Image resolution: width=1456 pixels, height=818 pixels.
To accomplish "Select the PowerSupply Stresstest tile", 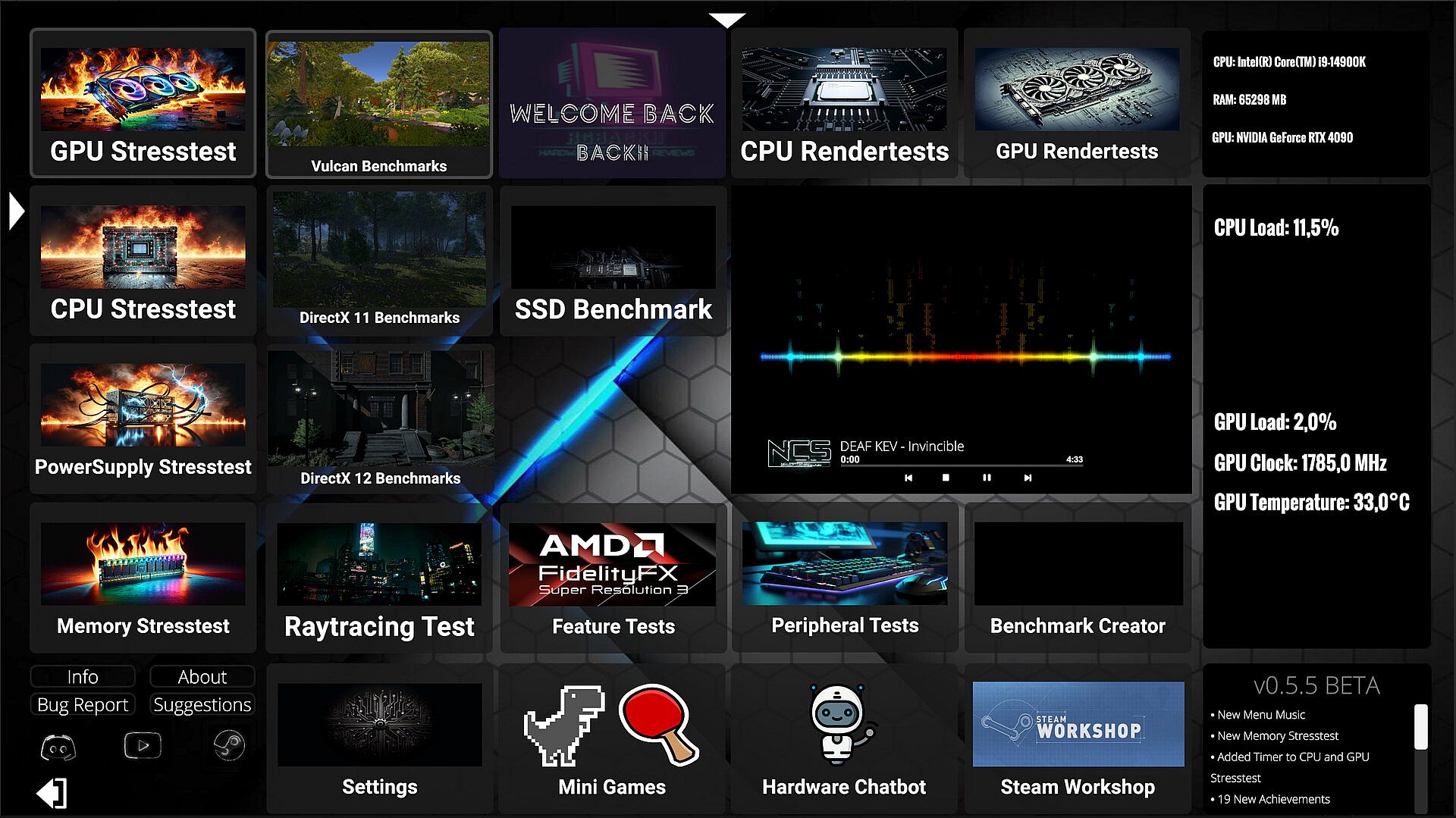I will (143, 418).
